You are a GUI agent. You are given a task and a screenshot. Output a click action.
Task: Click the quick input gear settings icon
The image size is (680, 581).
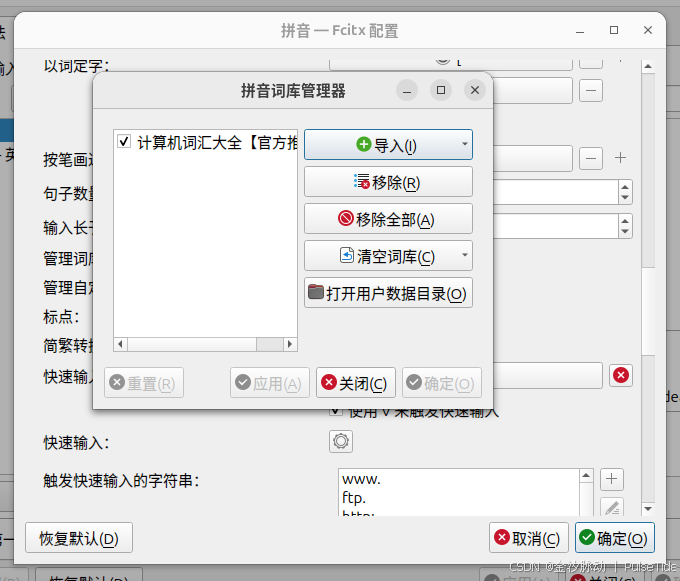tap(341, 441)
